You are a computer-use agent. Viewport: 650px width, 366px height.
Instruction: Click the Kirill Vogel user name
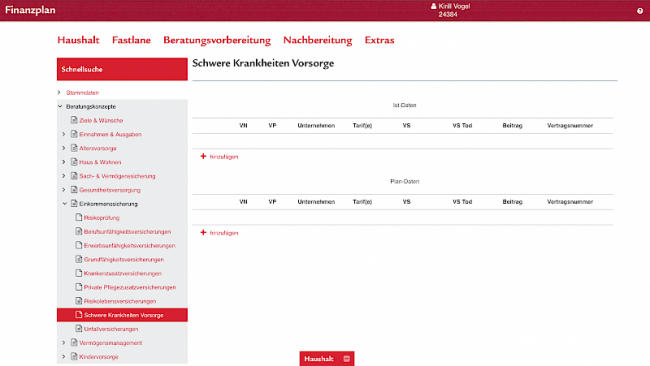[454, 6]
